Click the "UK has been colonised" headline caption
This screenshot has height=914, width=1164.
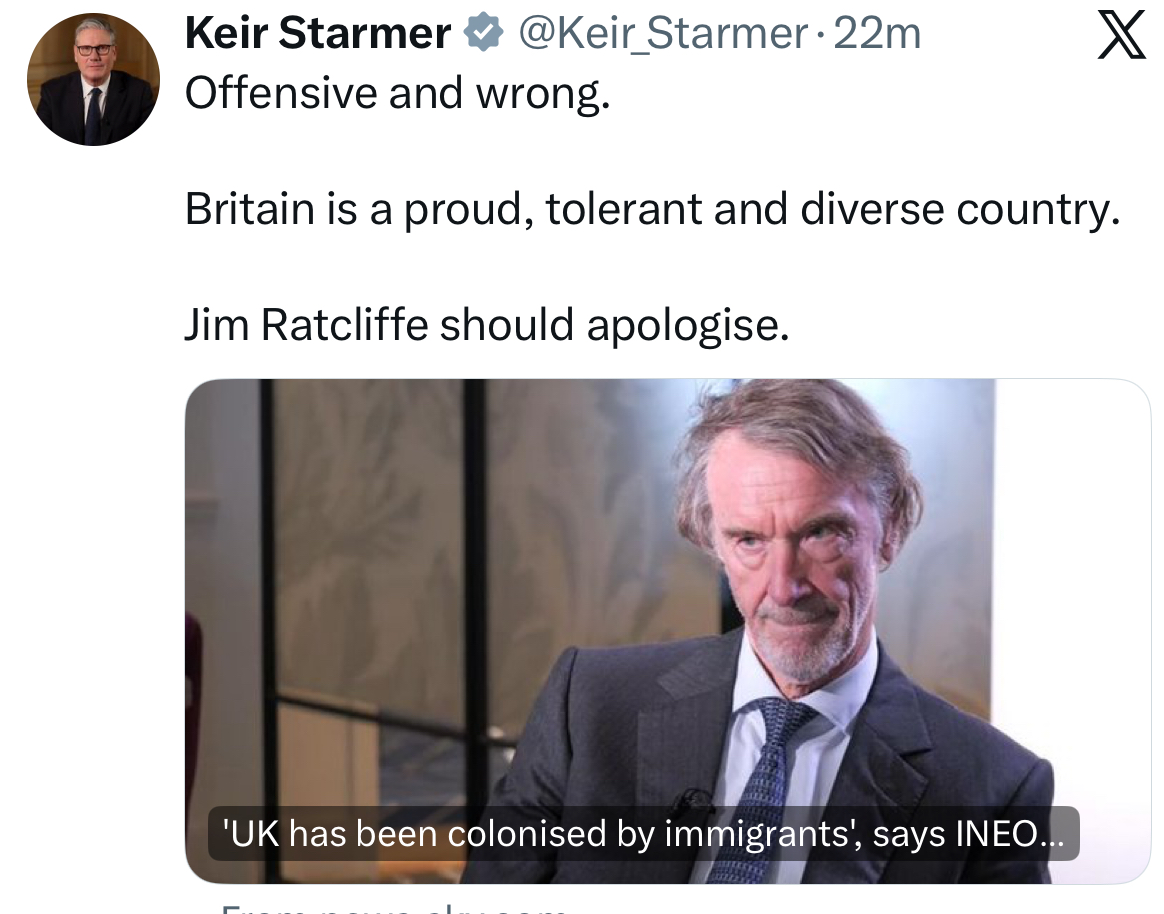[643, 834]
